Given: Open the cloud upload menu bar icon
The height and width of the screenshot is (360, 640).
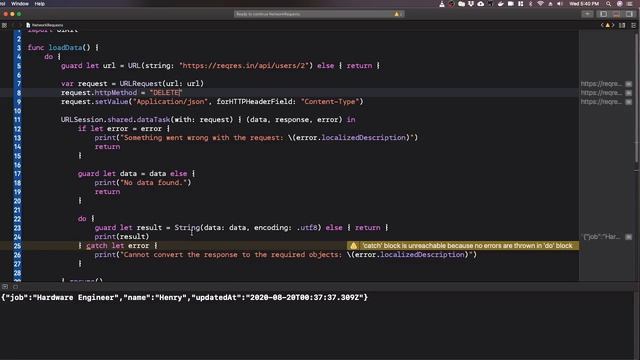Looking at the screenshot, I should click(x=481, y=4).
